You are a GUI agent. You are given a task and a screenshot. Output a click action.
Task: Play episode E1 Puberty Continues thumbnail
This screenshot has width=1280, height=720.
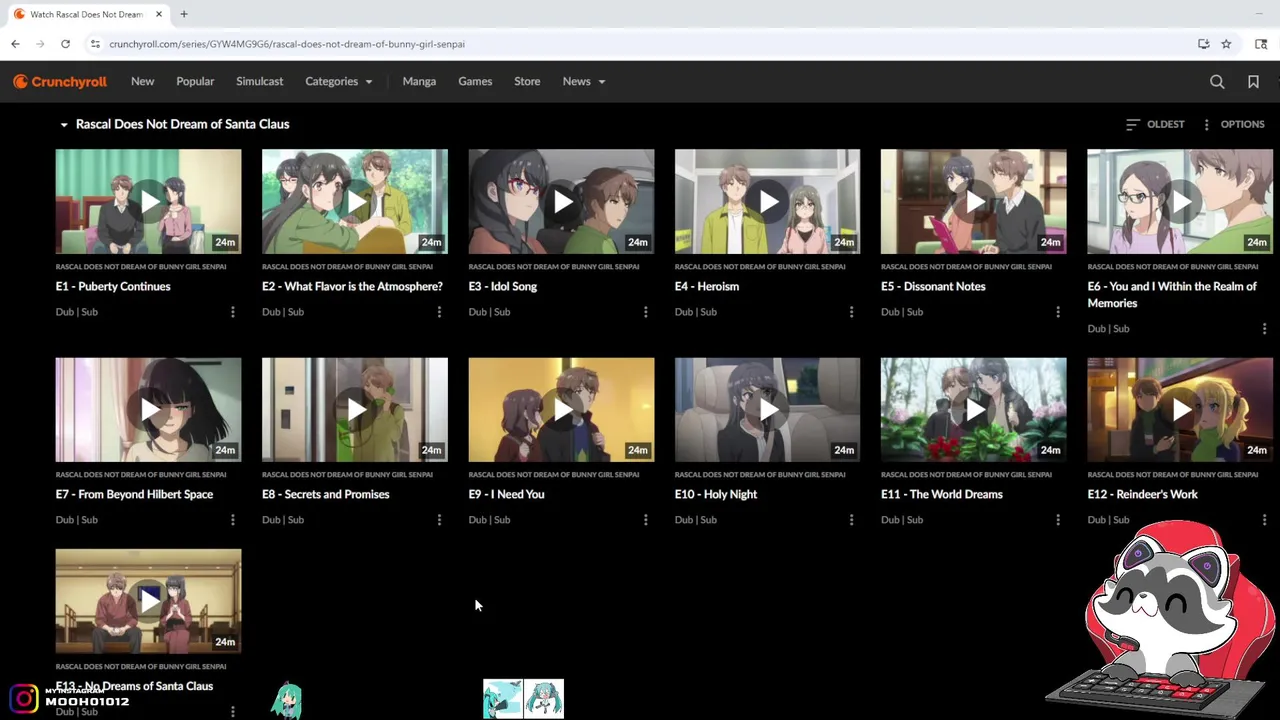[148, 202]
